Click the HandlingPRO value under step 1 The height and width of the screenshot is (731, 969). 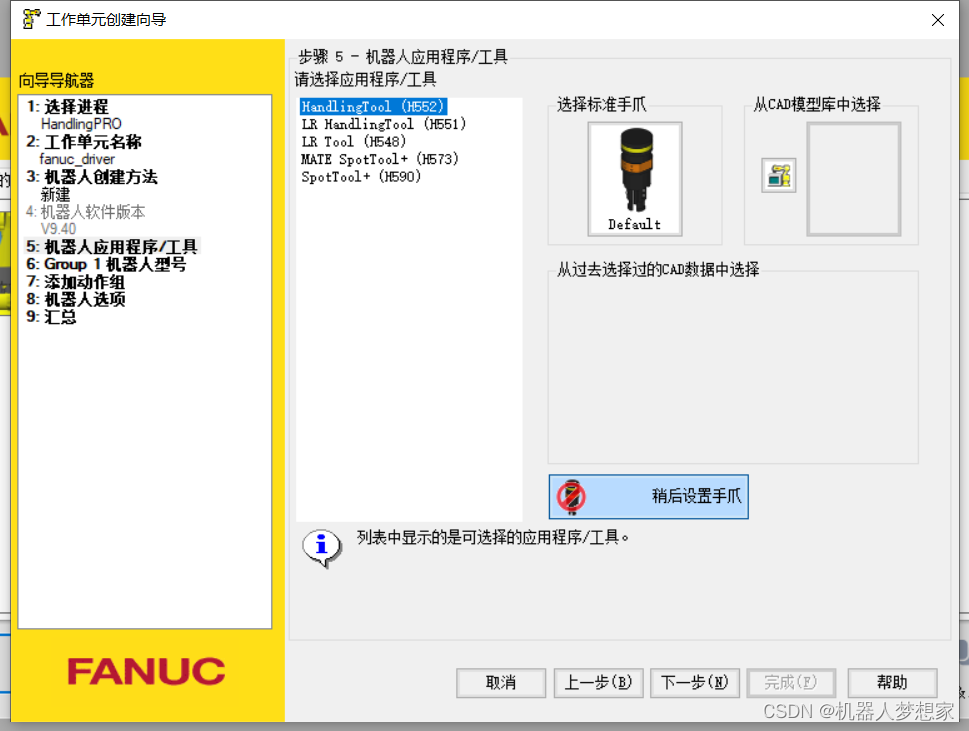pyautogui.click(x=82, y=124)
